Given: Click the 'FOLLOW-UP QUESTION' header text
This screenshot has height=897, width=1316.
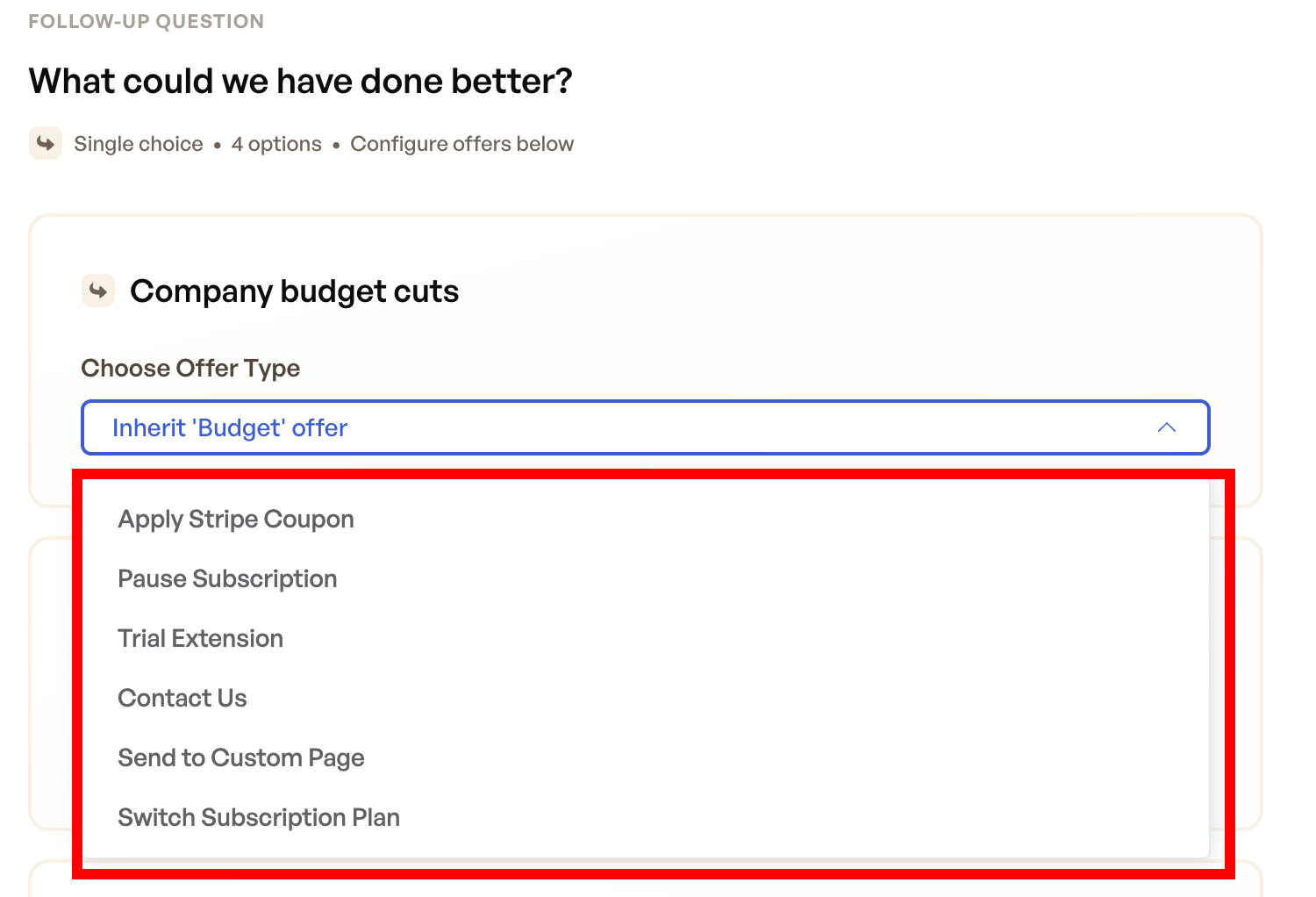Looking at the screenshot, I should click(x=146, y=20).
